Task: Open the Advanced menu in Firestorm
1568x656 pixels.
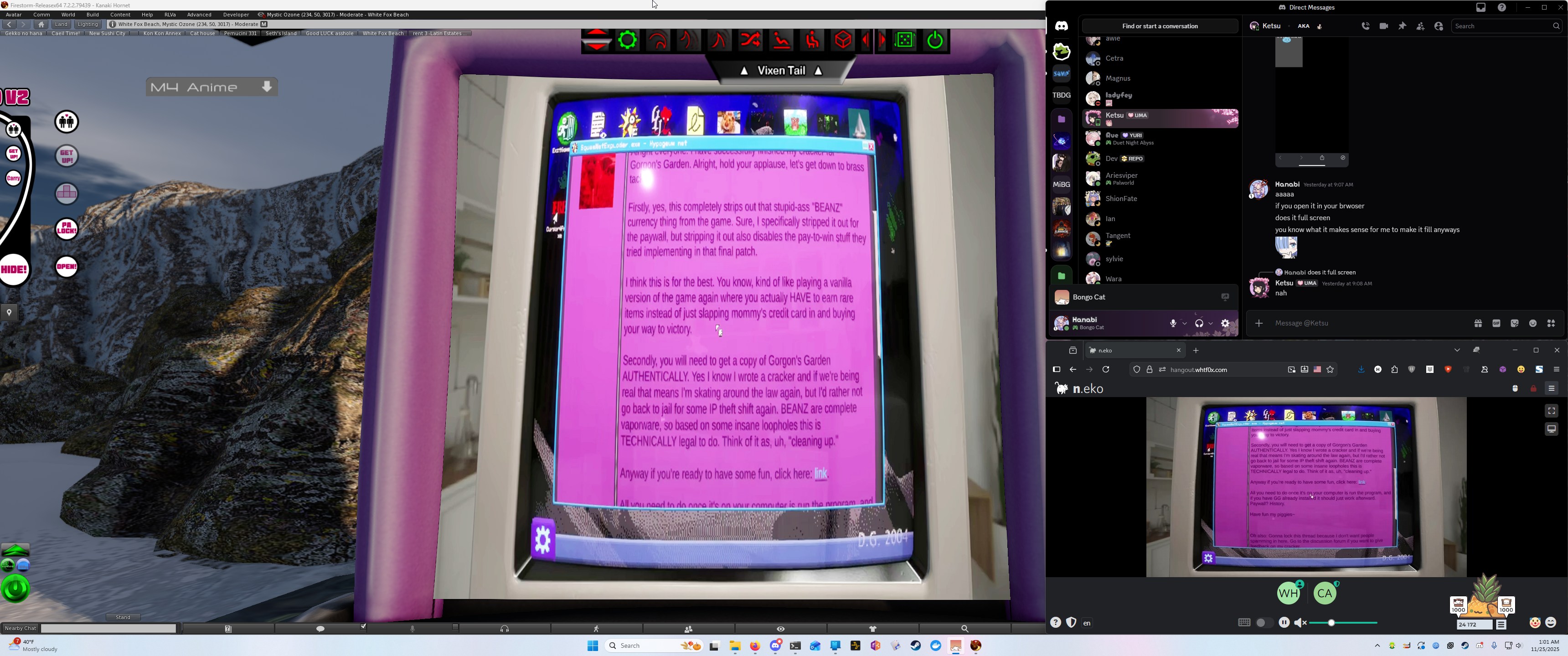Action: coord(199,15)
